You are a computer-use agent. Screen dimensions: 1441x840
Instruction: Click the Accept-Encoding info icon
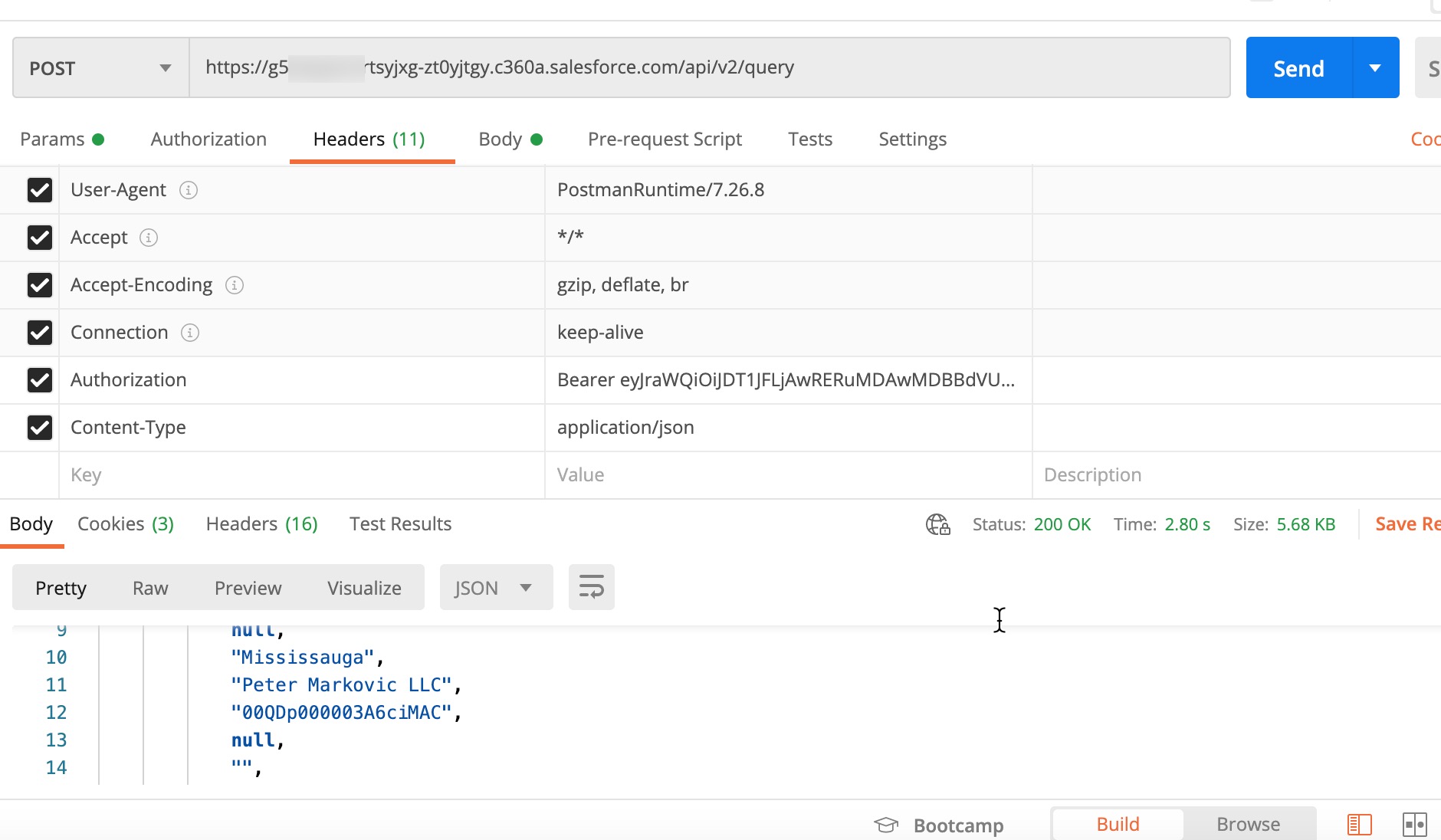click(235, 285)
